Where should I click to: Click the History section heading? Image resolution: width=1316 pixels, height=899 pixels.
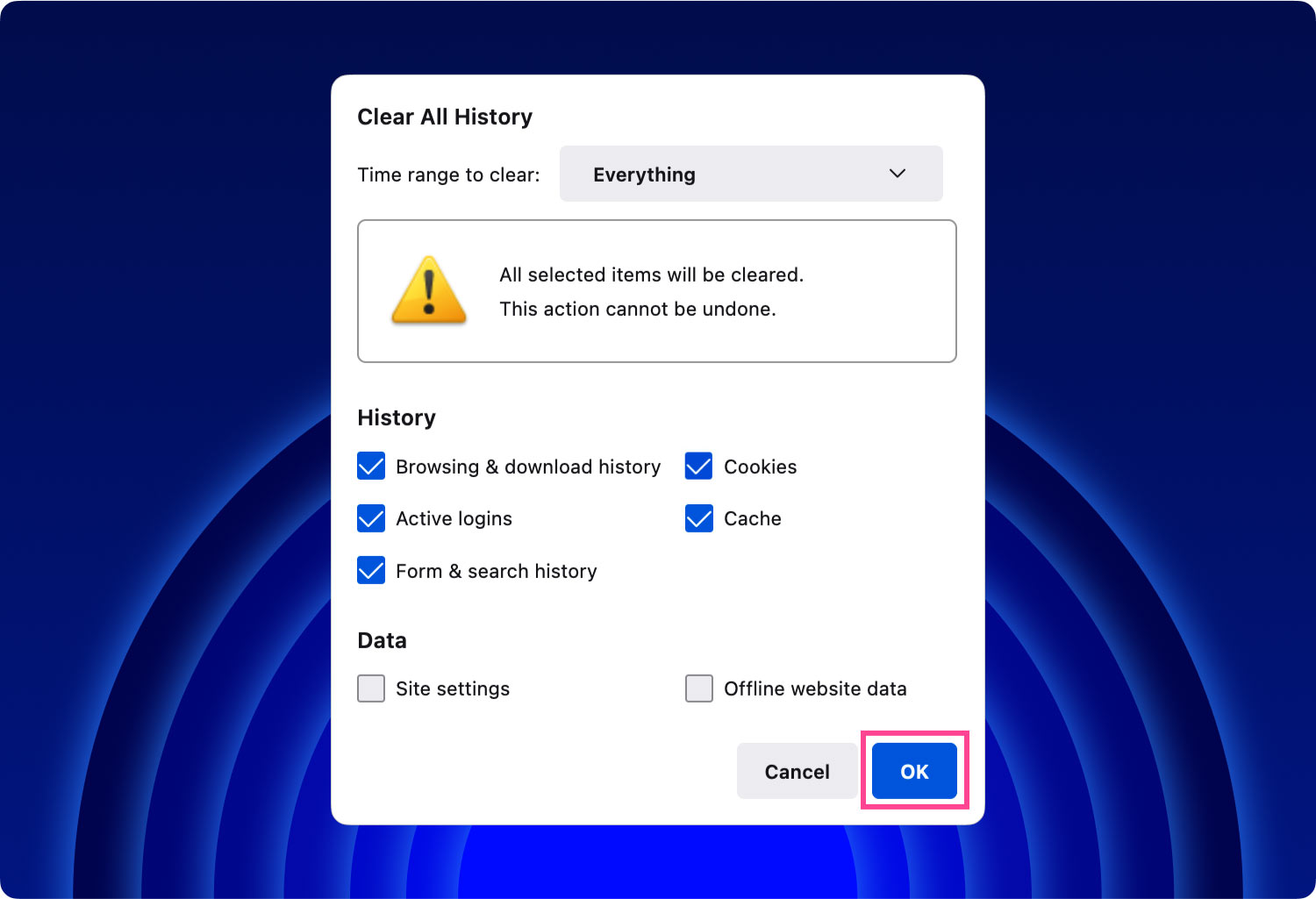point(397,417)
